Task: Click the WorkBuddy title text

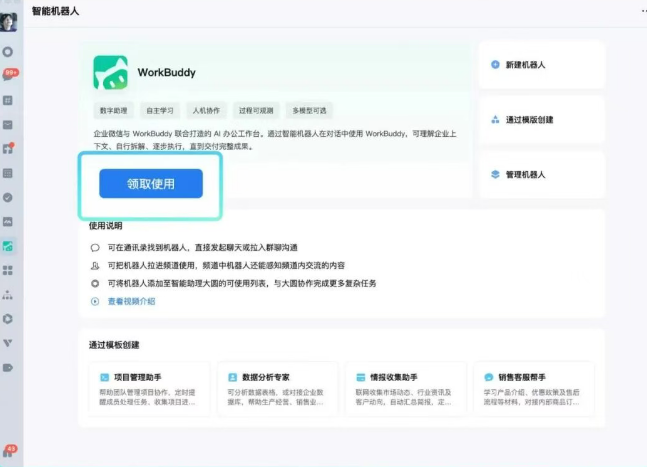Action: 167,73
